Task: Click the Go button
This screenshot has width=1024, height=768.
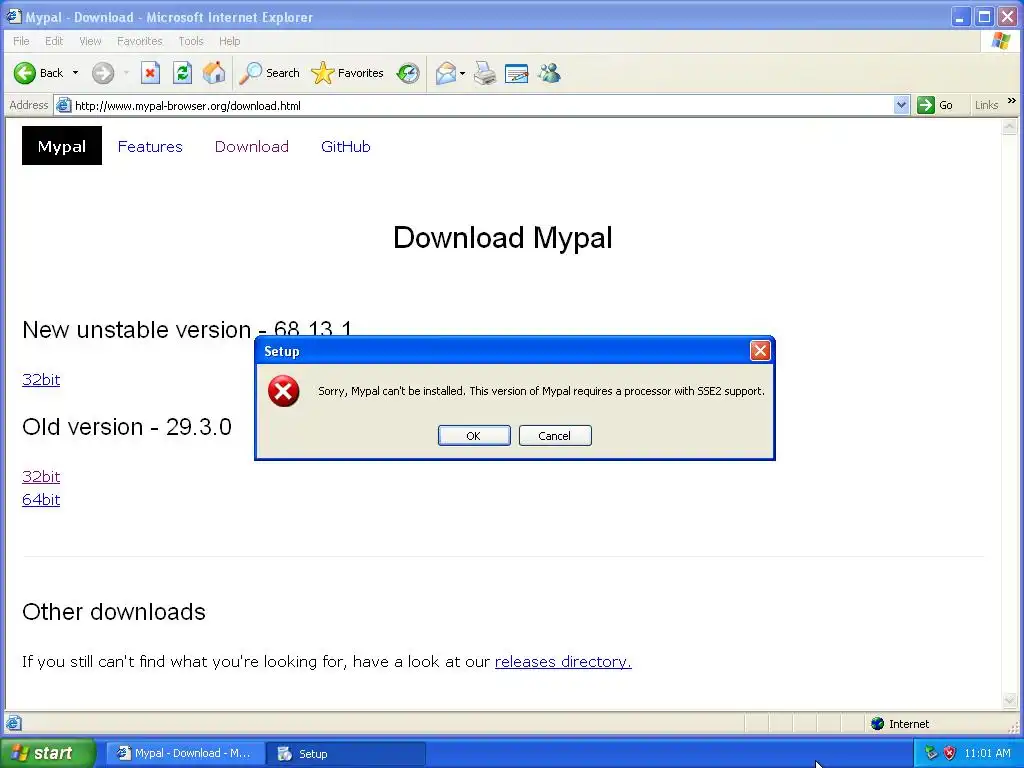Action: (935, 105)
